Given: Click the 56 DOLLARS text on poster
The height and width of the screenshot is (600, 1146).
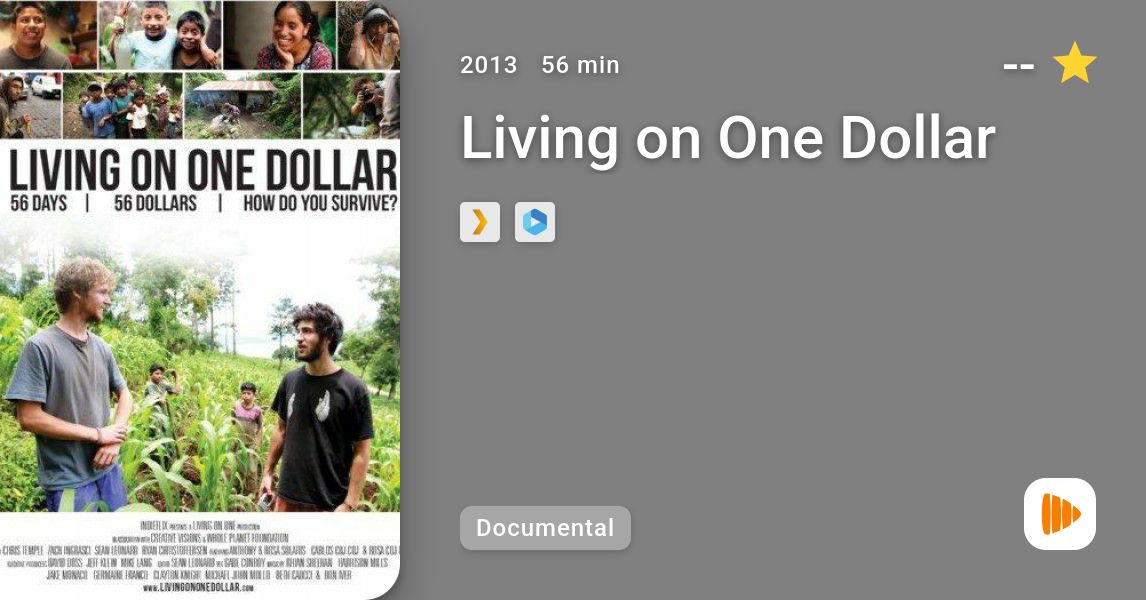Looking at the screenshot, I should [155, 203].
